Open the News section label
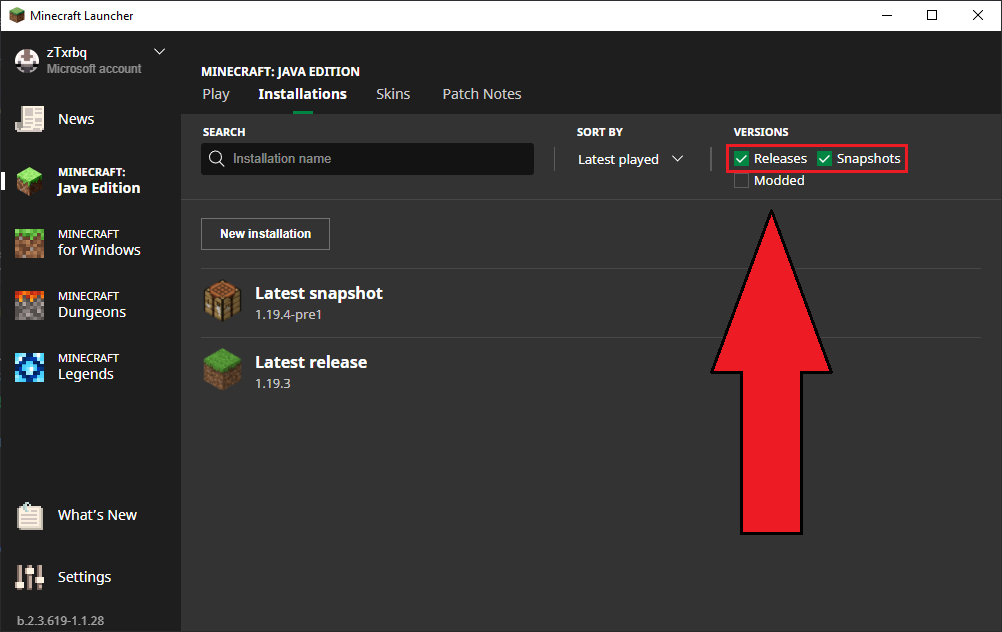1002x632 pixels. pyautogui.click(x=76, y=119)
